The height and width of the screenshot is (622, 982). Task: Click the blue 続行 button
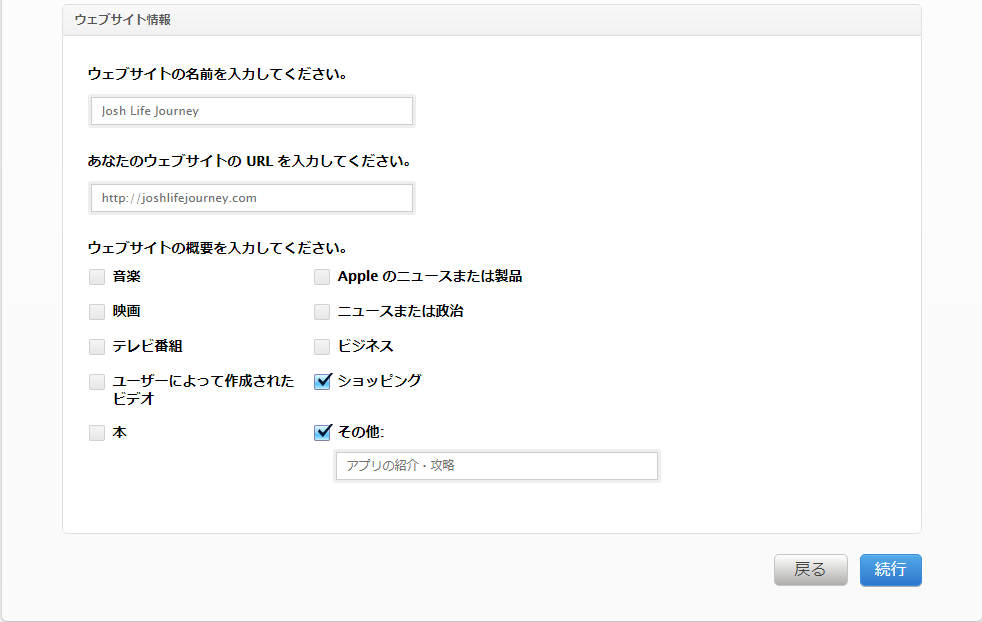890,570
